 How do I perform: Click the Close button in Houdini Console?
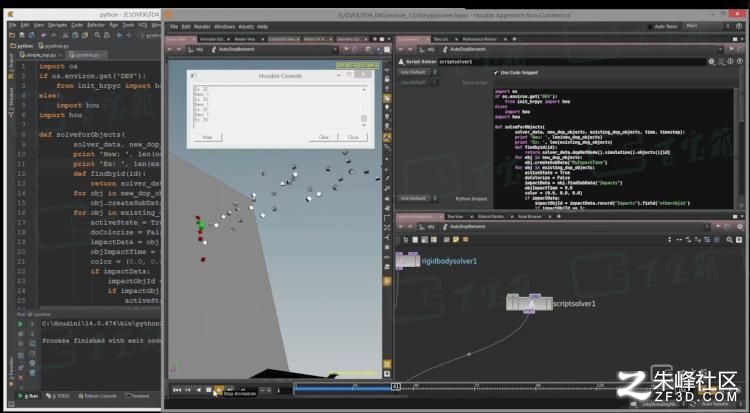point(353,137)
